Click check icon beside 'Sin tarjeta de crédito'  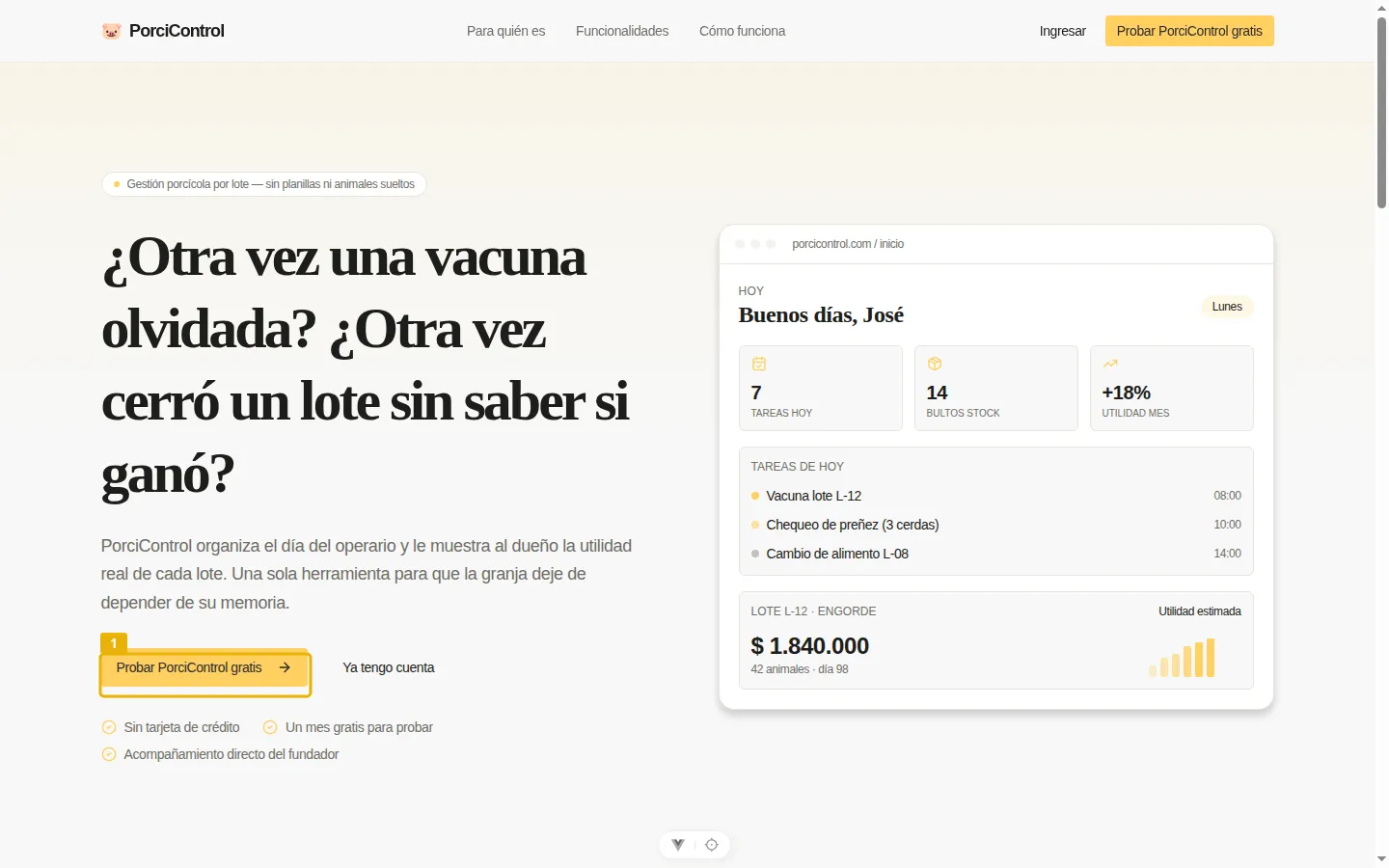coord(109,727)
